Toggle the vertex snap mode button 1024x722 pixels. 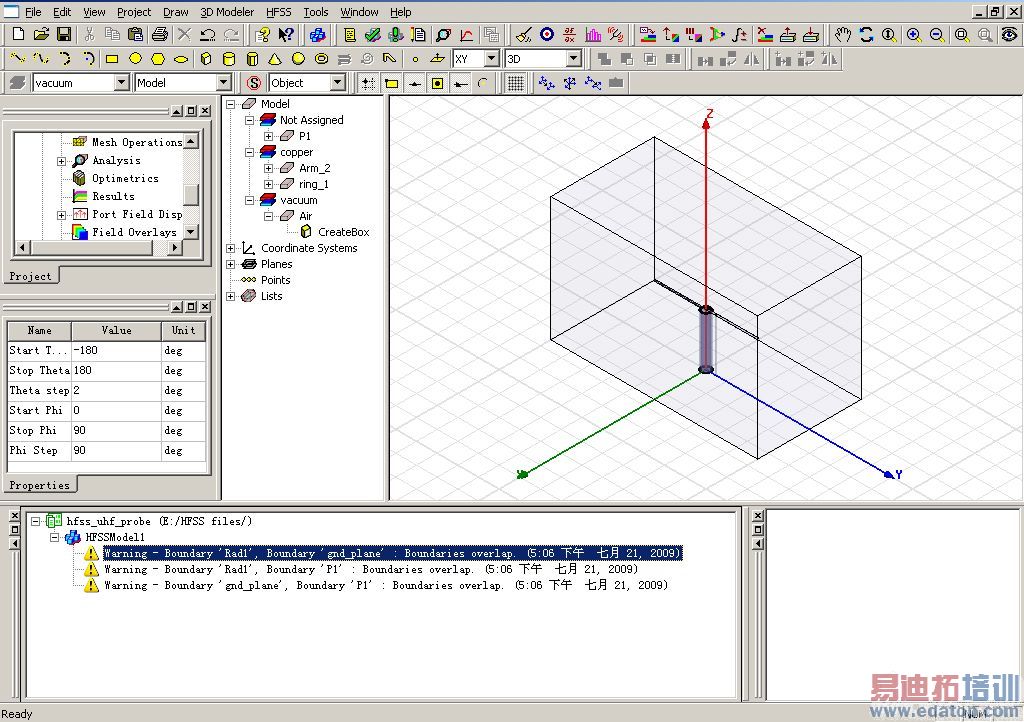click(391, 83)
